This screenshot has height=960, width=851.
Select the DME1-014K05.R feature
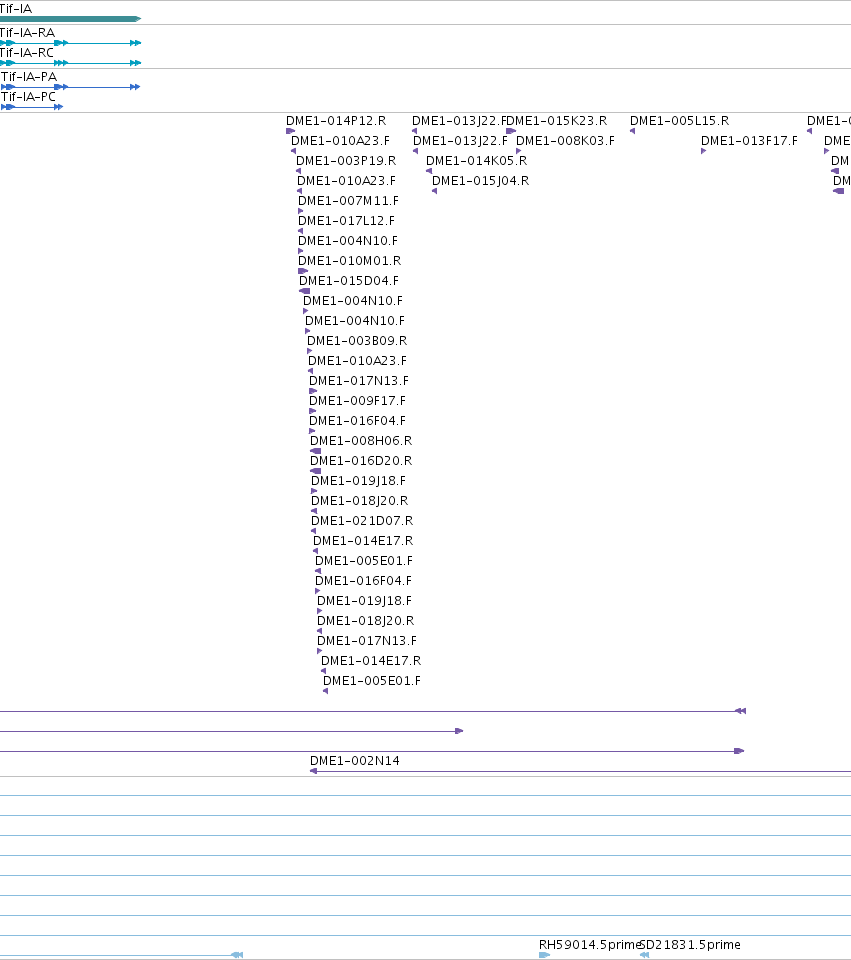click(429, 171)
